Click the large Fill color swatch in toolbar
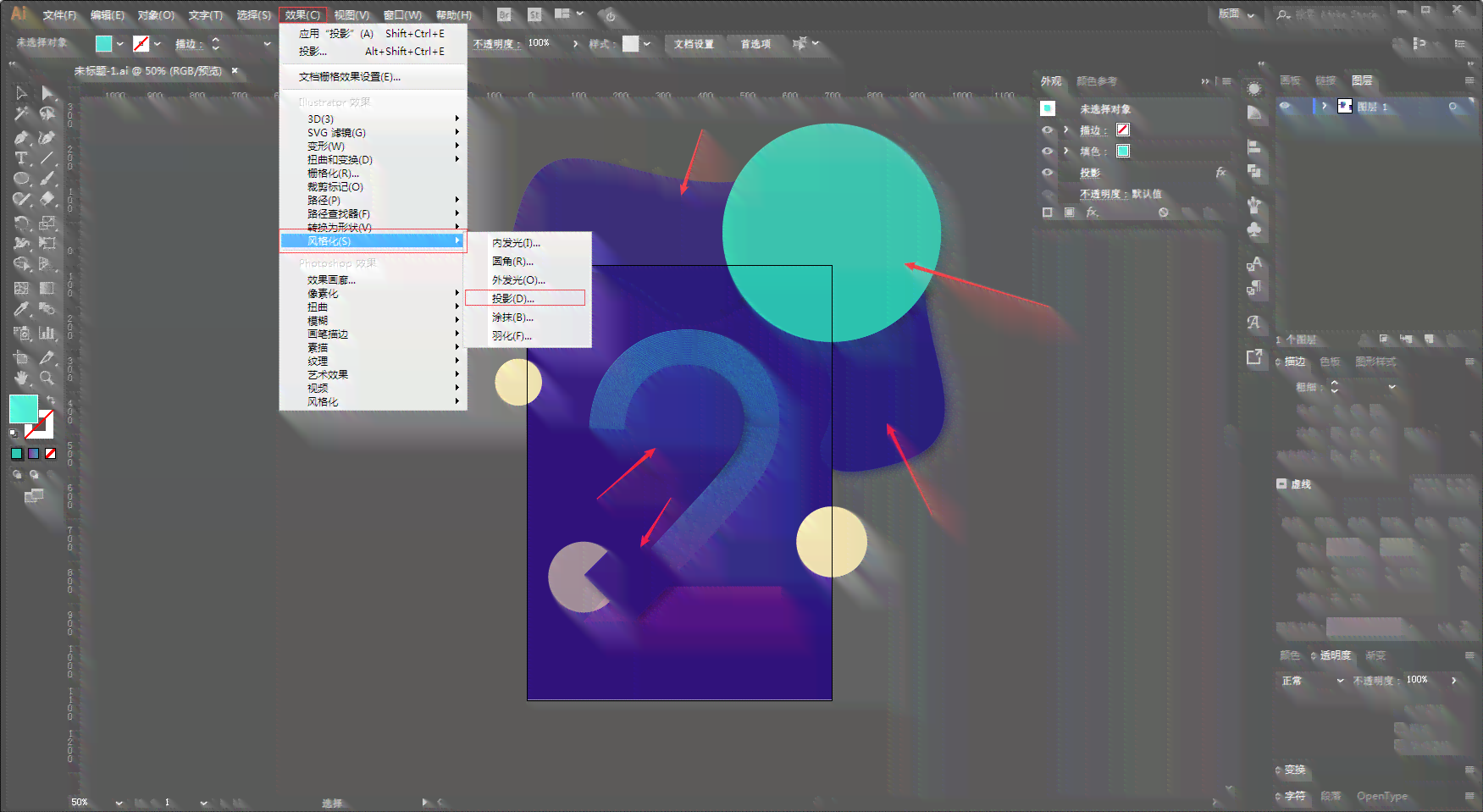The image size is (1483, 812). coord(23,409)
